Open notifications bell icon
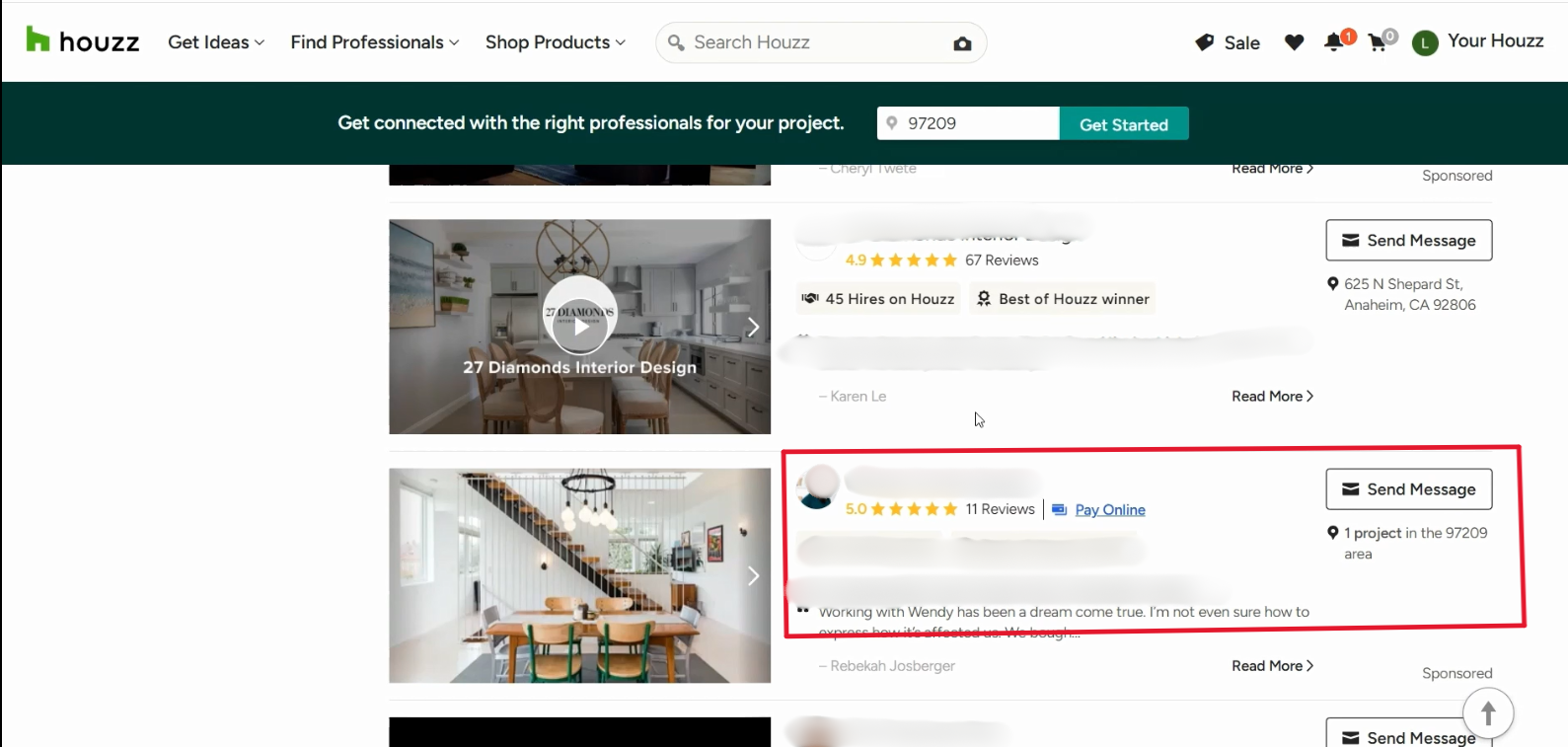The width and height of the screenshot is (1568, 747). (x=1334, y=41)
